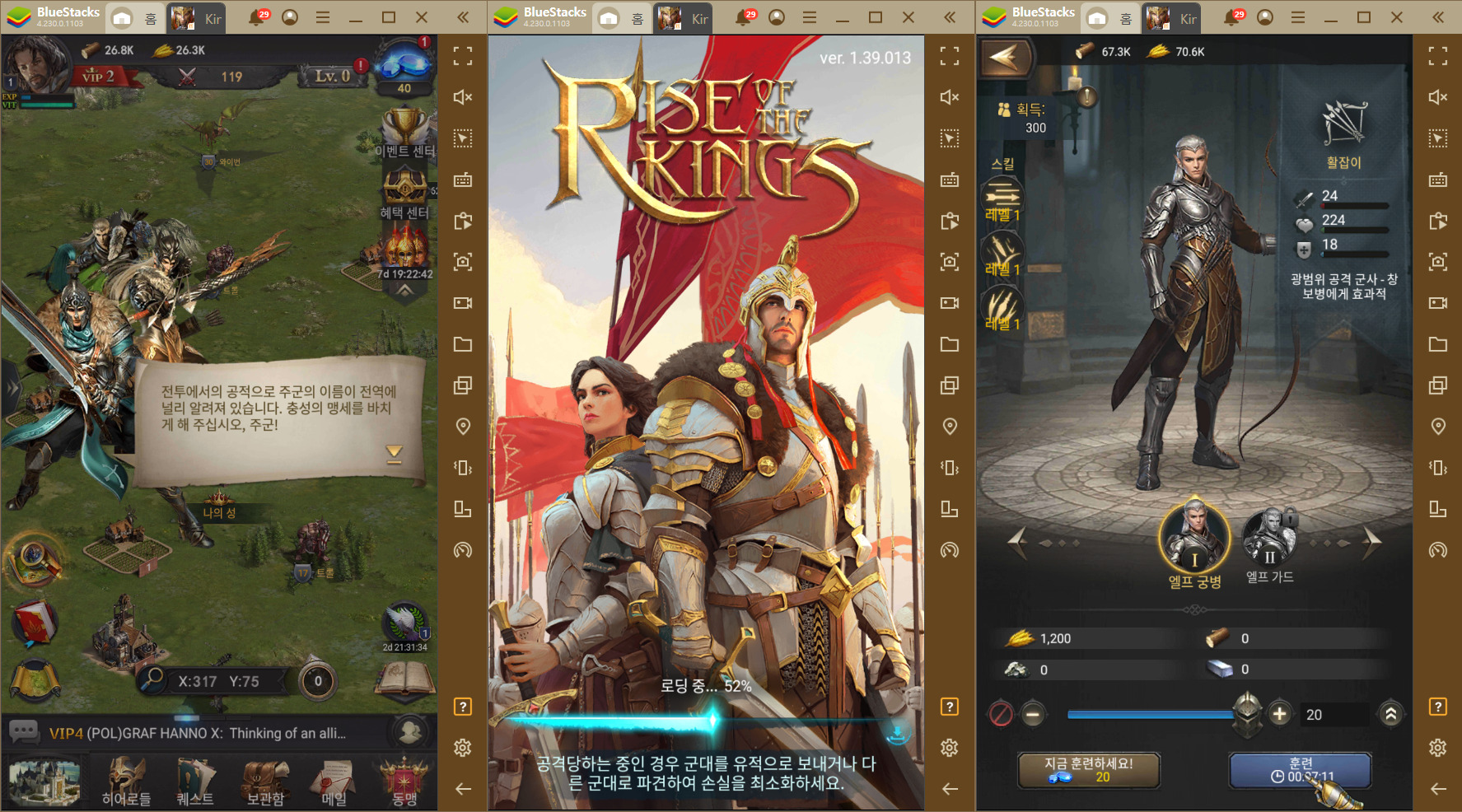The height and width of the screenshot is (812, 1462).
Task: Click the chat speaker's round avatar icon
Action: [409, 731]
